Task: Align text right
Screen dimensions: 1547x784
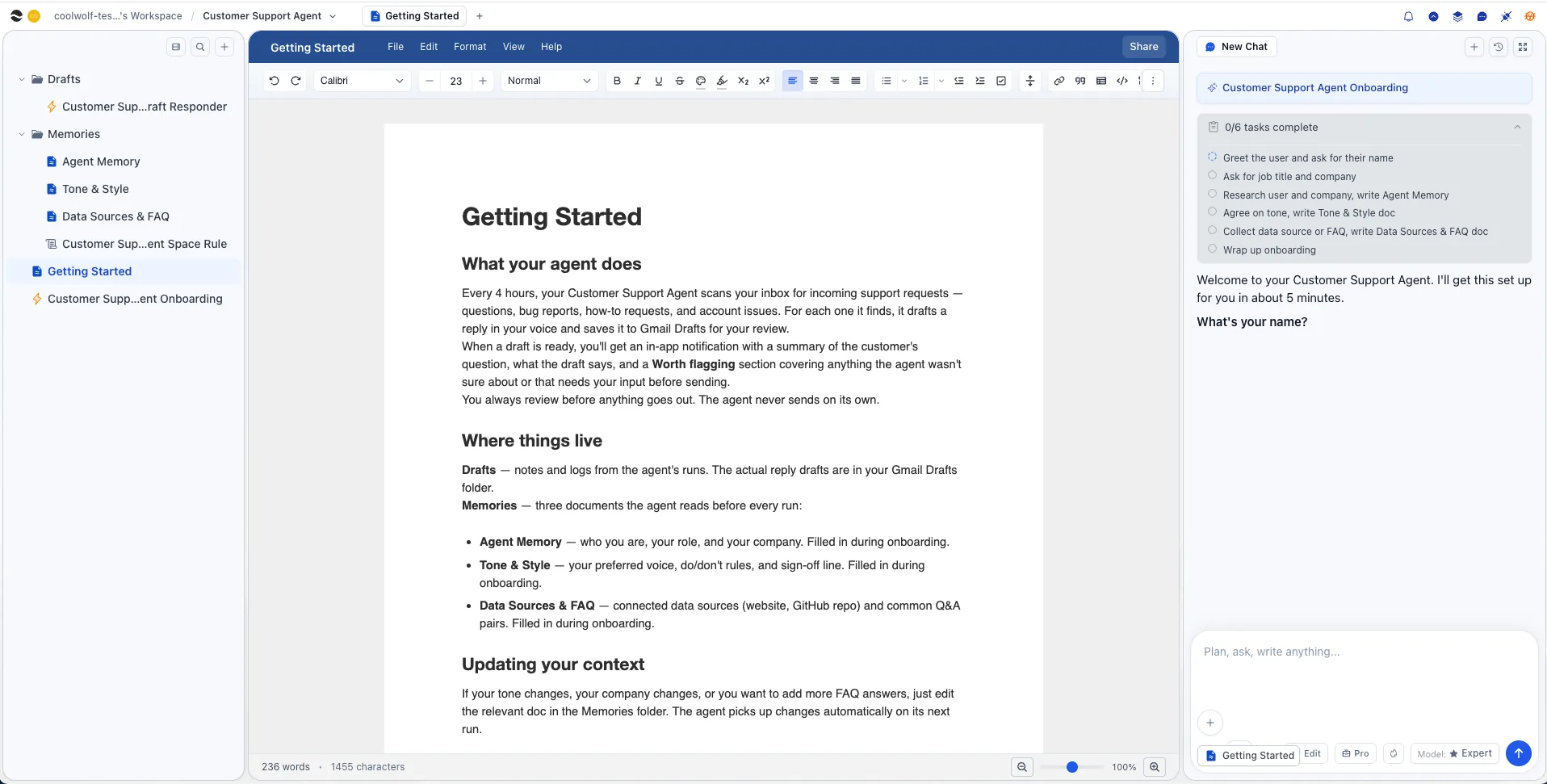Action: [x=835, y=81]
